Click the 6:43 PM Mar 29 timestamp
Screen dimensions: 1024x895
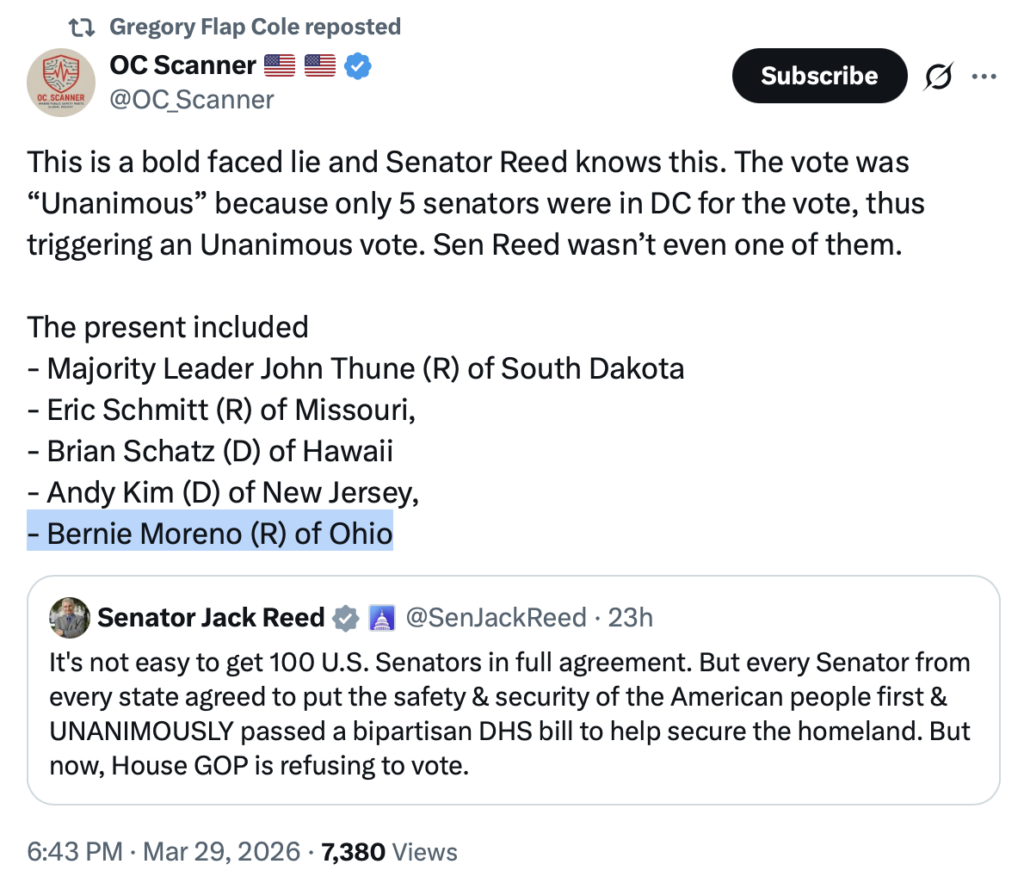163,852
